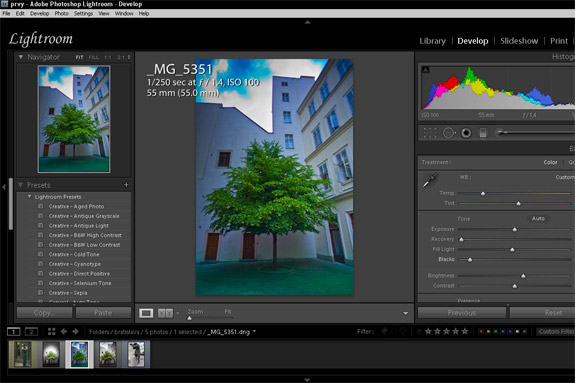Select the Graduated Filter tool
This screenshot has width=575, height=383.
coord(483,133)
